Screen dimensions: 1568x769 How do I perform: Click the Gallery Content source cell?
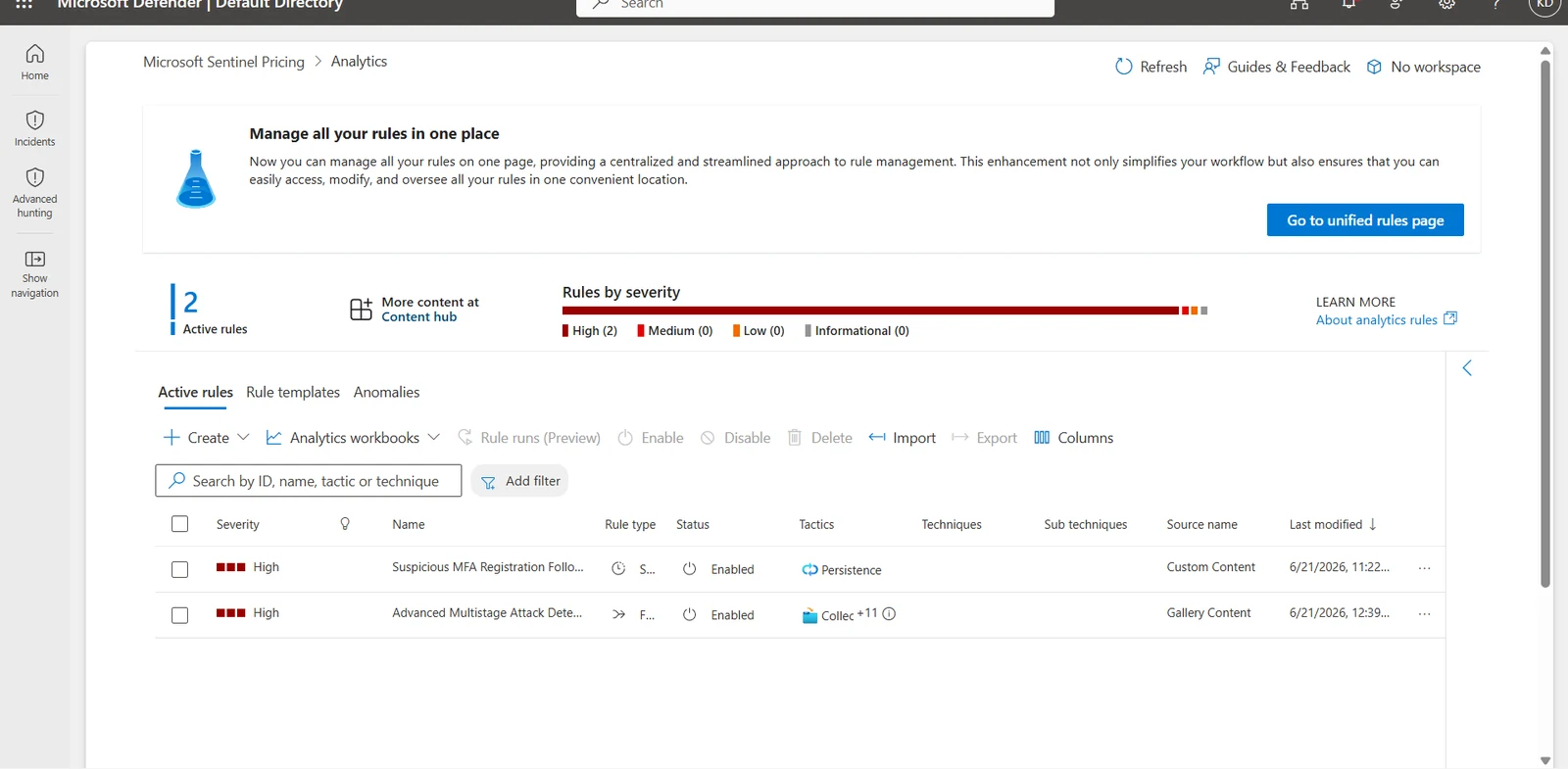(1208, 613)
